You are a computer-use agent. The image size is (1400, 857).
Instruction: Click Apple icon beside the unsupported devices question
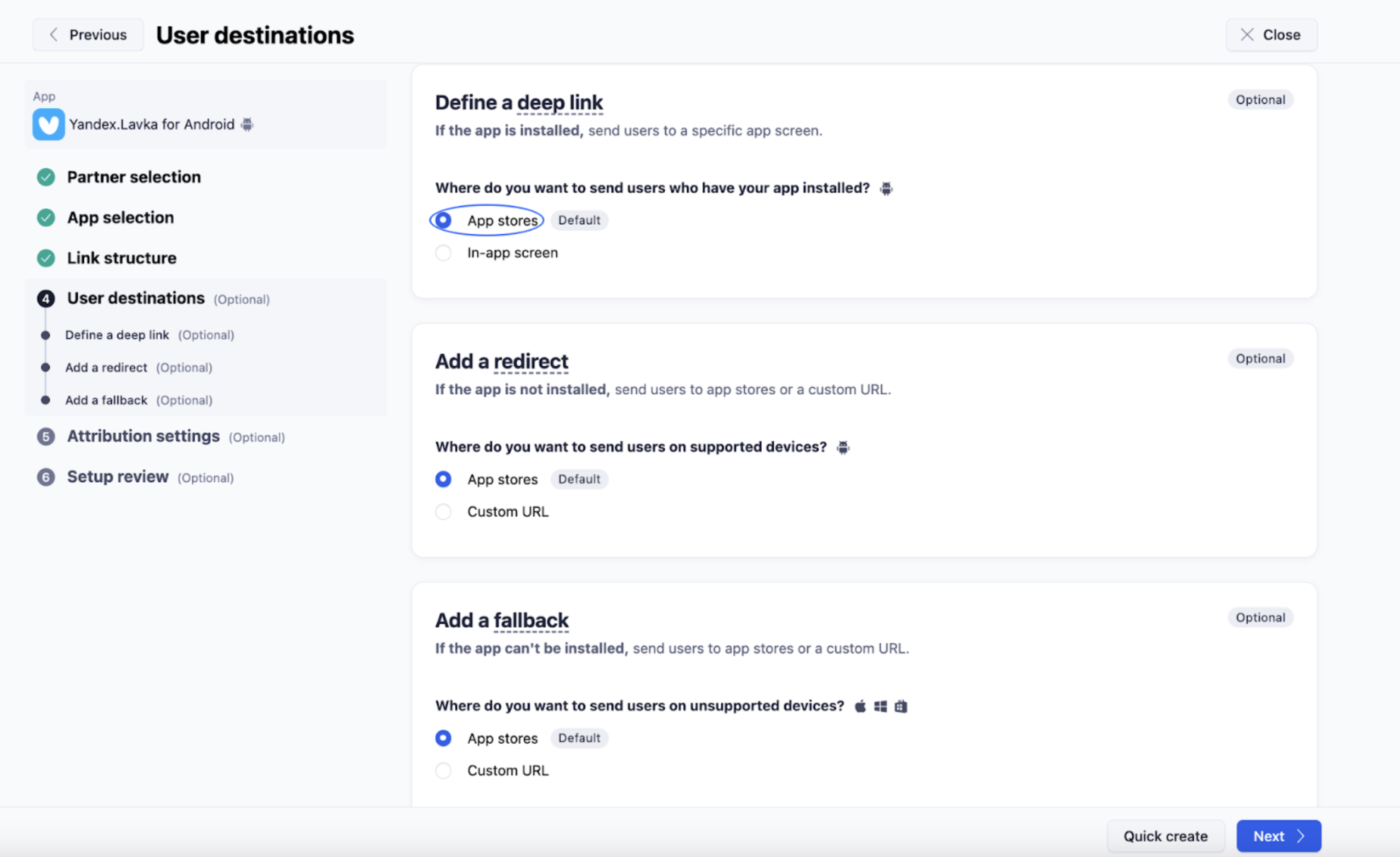pos(860,706)
